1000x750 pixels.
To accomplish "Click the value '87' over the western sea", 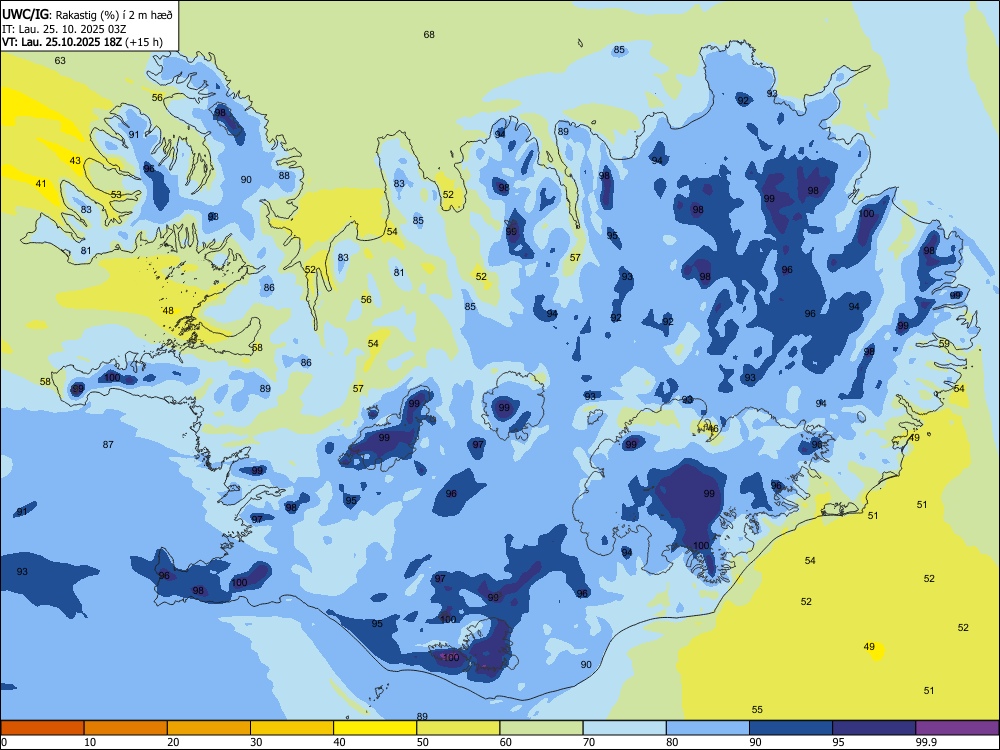I will point(108,445).
